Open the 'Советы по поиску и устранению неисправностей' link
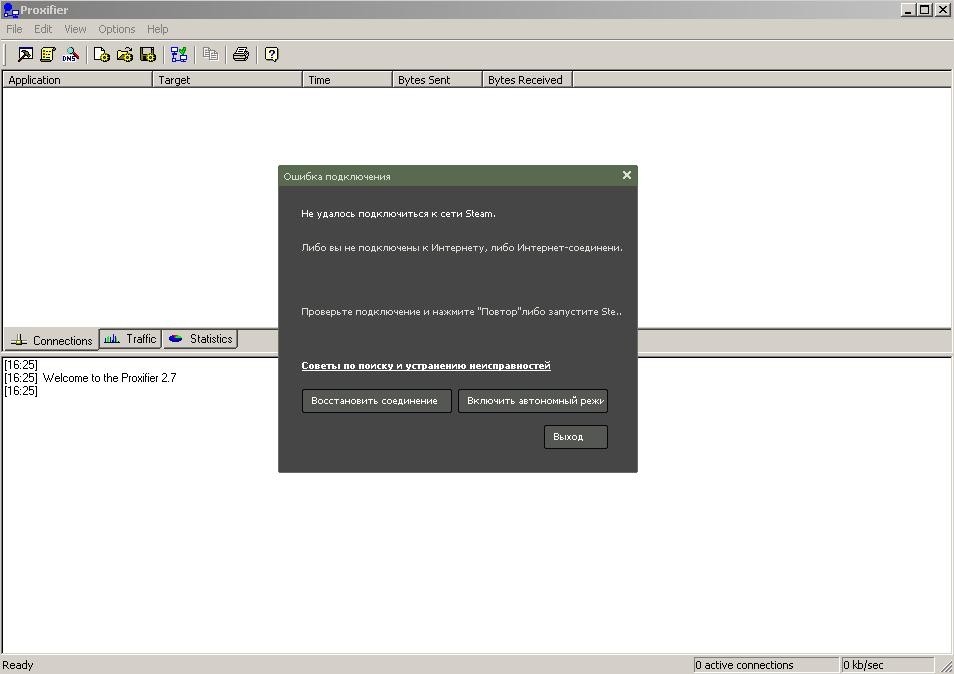Viewport: 954px width, 674px height. (x=426, y=366)
